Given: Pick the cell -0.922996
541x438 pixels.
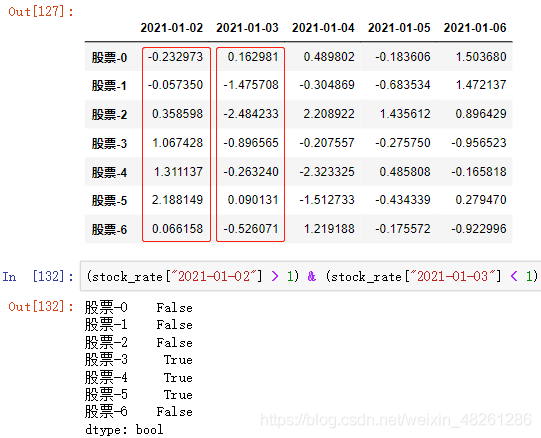Looking at the screenshot, I should point(479,229).
